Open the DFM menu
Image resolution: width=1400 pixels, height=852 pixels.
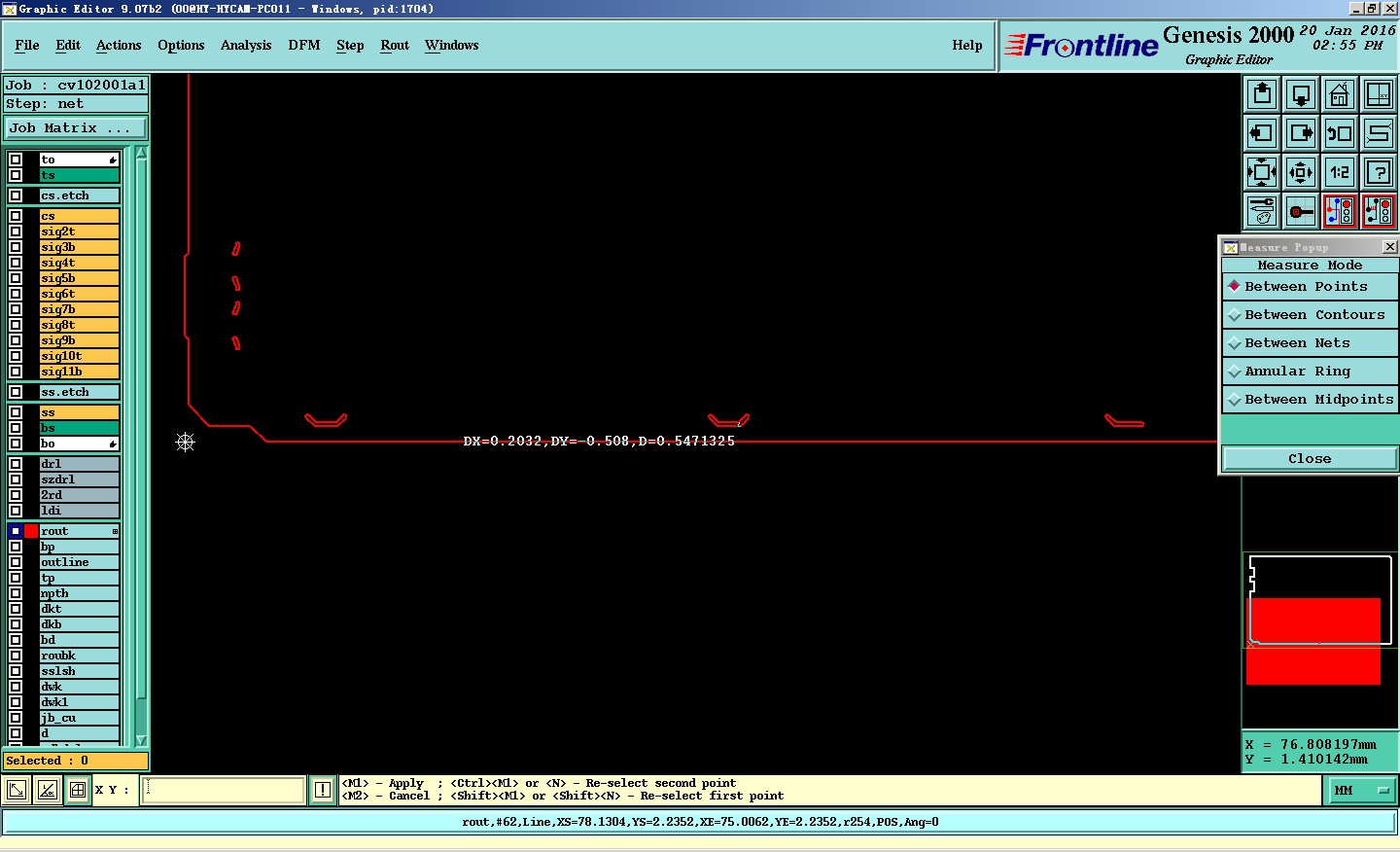pyautogui.click(x=304, y=45)
